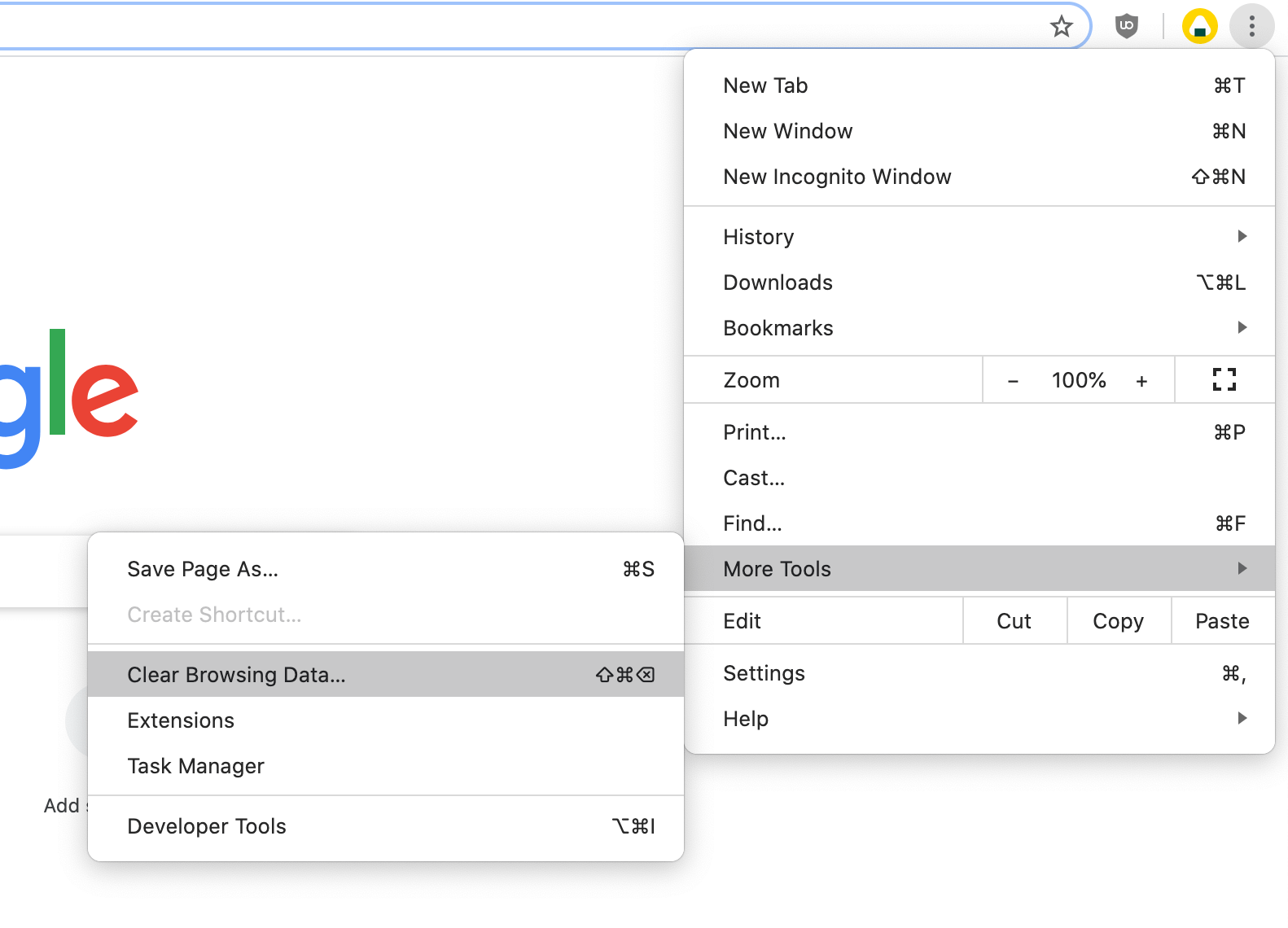Image resolution: width=1288 pixels, height=928 pixels.
Task: Open the Downloads menu item
Action: click(979, 282)
